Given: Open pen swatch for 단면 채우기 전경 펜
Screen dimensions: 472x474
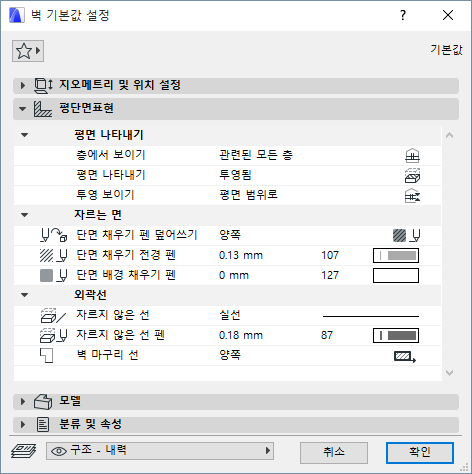Looking at the screenshot, I should tap(396, 256).
